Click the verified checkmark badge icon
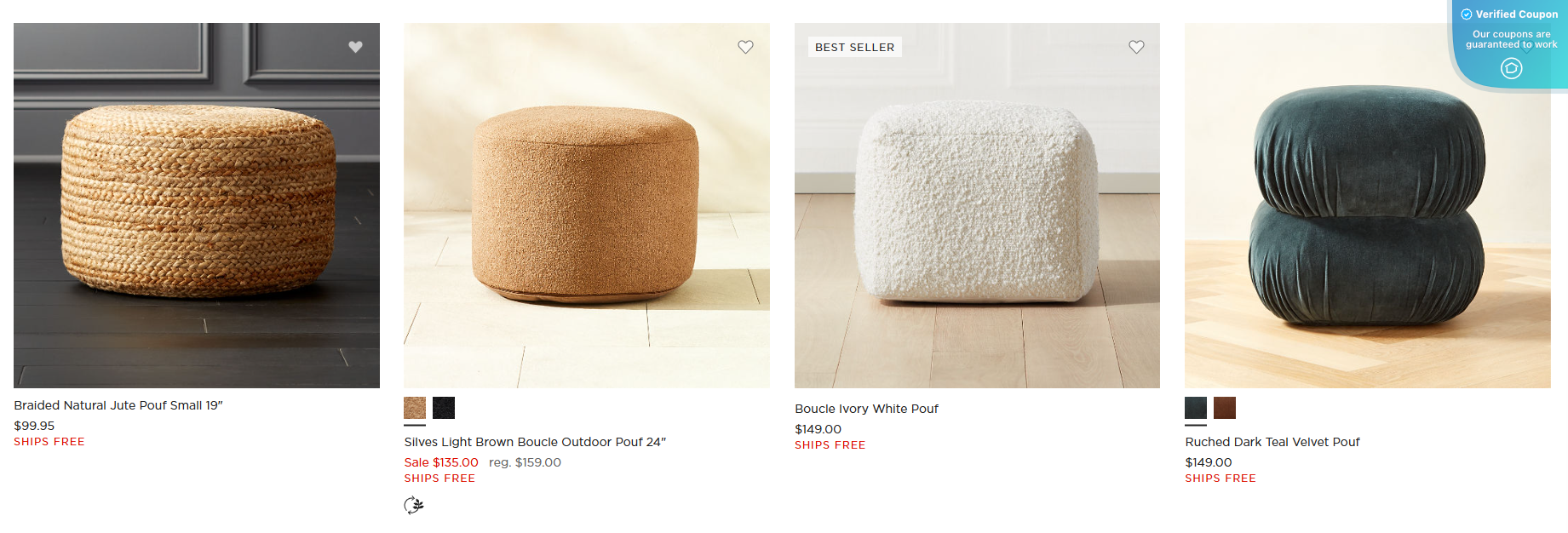 click(x=1467, y=14)
